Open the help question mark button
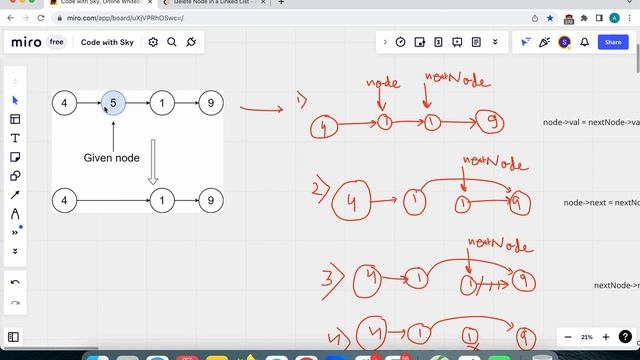This screenshot has height=360, width=640. 625,337
